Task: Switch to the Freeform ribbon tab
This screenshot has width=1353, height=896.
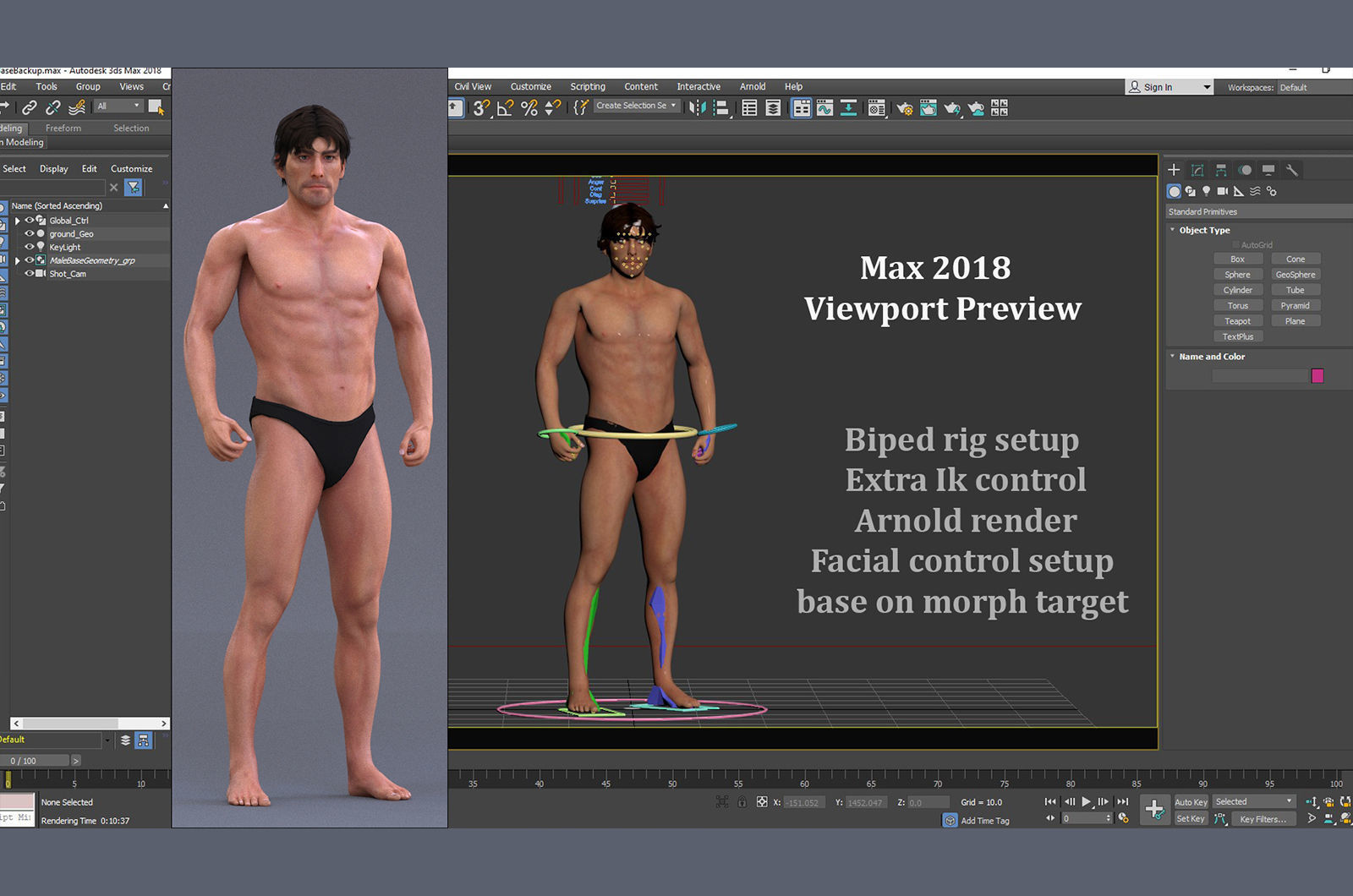Action: (x=63, y=128)
